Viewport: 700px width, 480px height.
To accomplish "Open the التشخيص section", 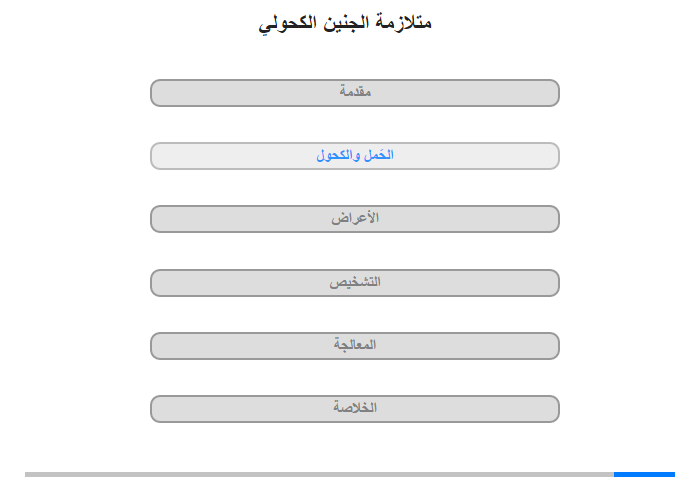I will coord(355,283).
